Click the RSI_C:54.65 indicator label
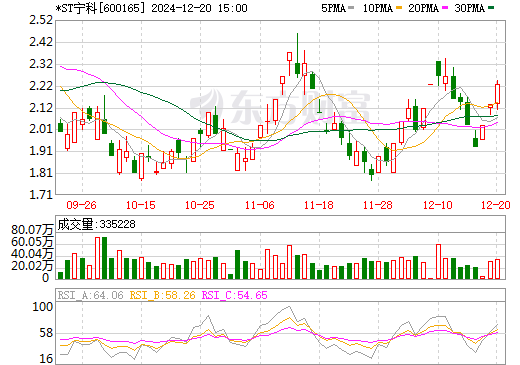The image size is (520, 365). (235, 295)
